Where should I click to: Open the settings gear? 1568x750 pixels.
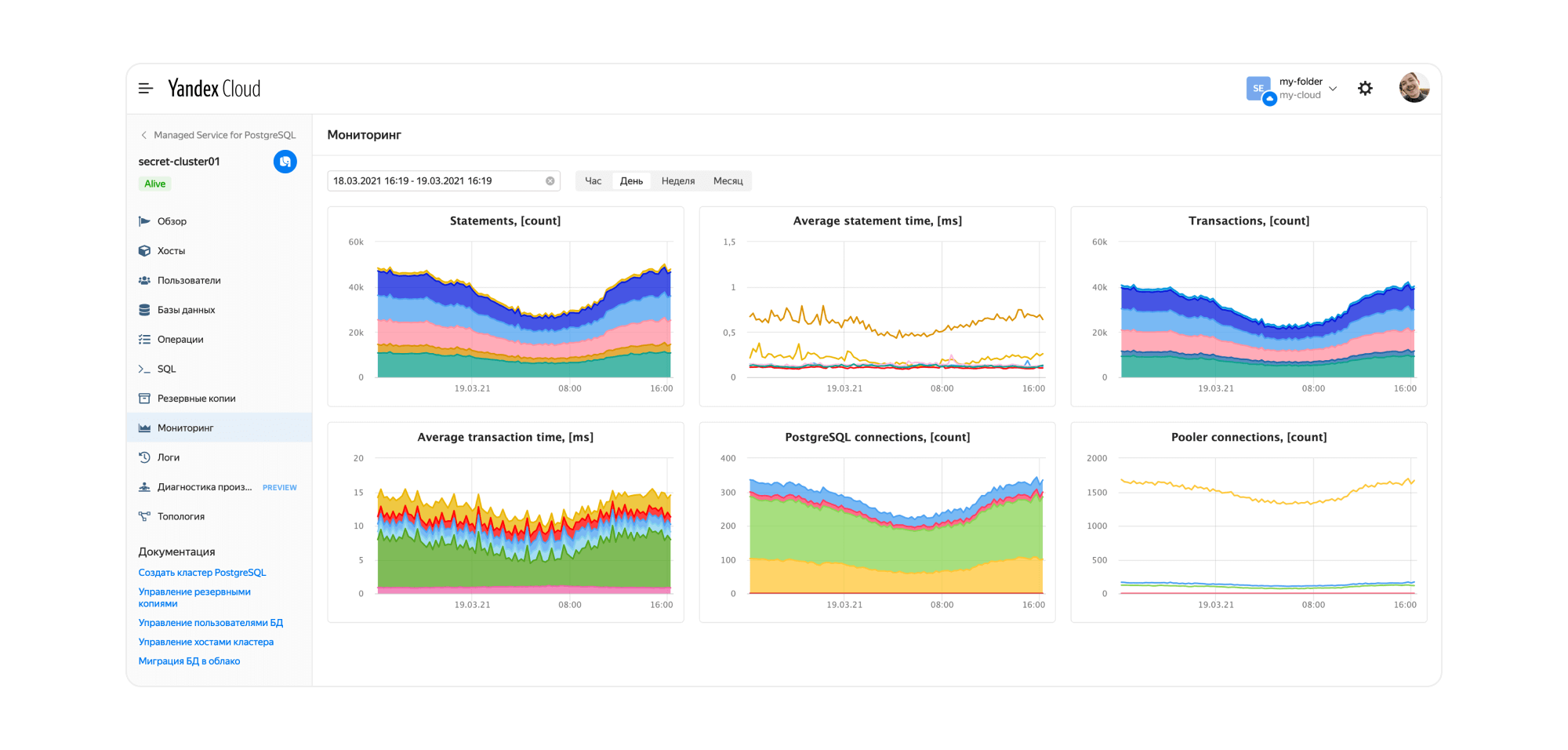1365,89
